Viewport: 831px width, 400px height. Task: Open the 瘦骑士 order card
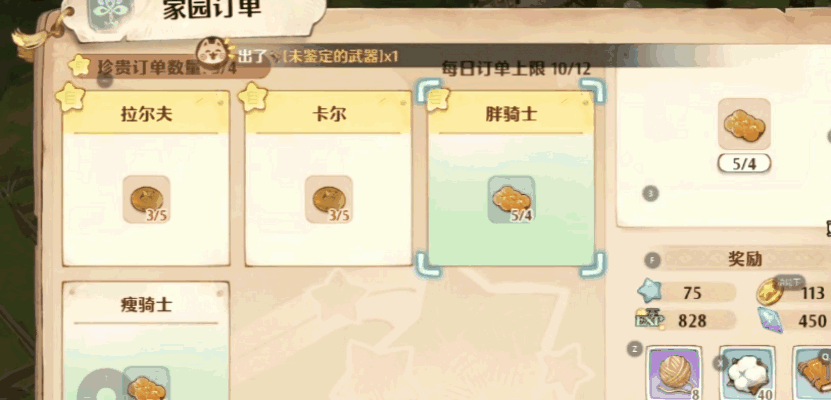[x=146, y=341]
